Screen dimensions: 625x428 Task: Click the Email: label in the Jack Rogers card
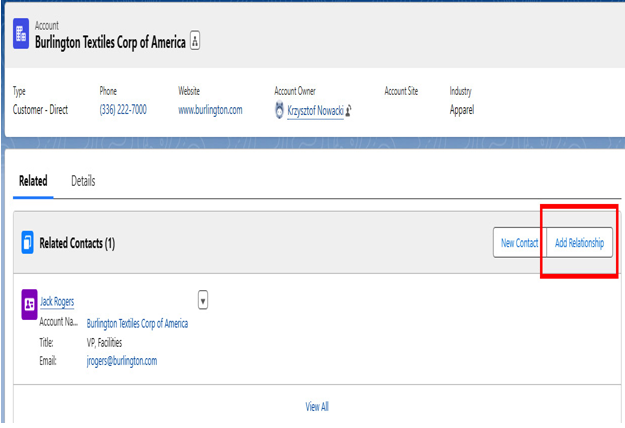point(47,361)
